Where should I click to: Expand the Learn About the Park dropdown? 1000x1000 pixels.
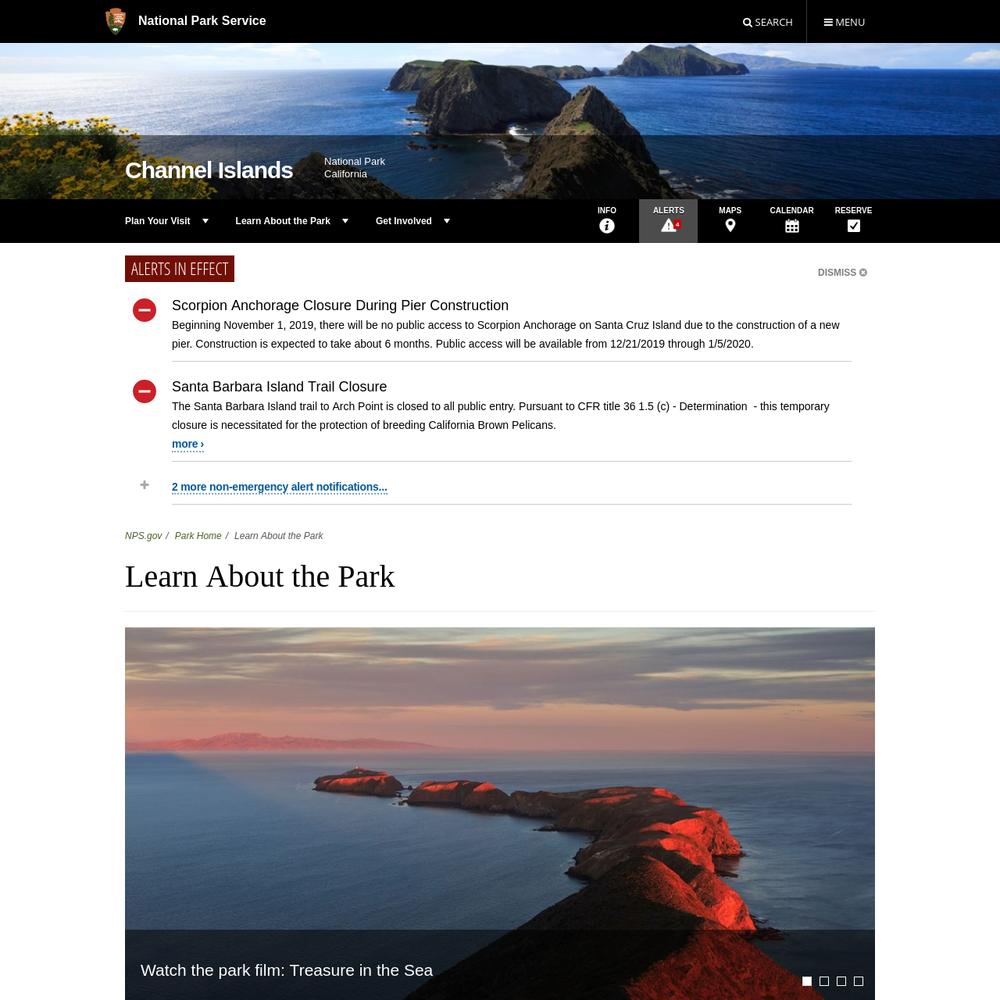point(291,221)
